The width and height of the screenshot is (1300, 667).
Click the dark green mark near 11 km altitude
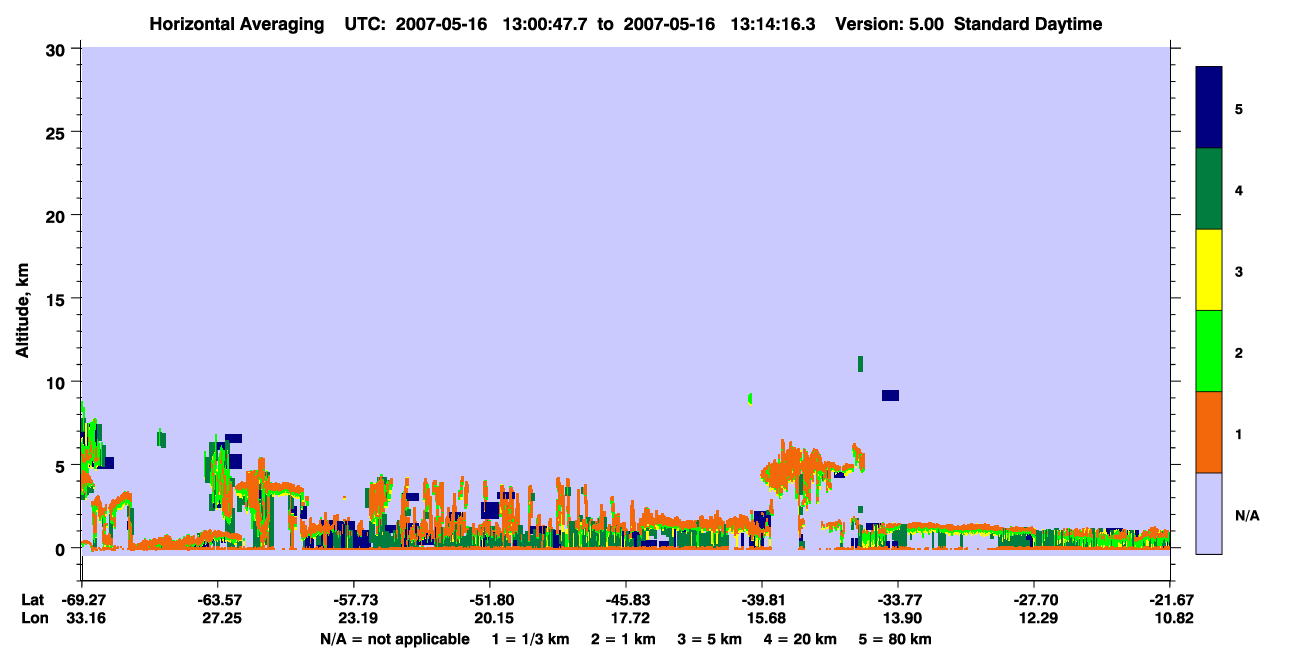coord(860,363)
